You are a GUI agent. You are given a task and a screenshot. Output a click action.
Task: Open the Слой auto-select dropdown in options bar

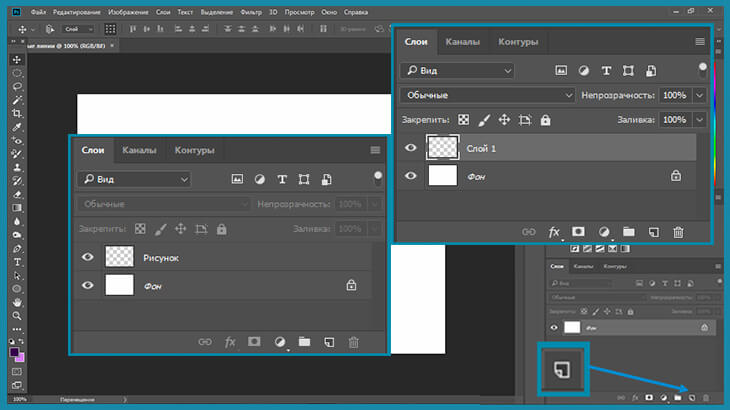(x=78, y=29)
